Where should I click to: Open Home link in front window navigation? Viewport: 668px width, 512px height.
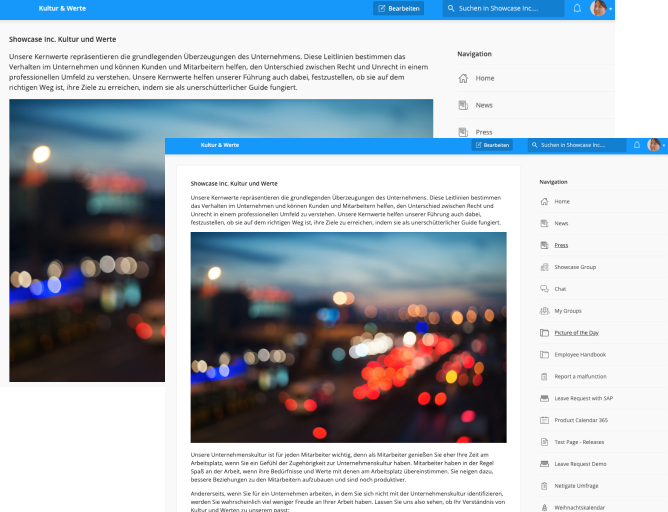(x=562, y=201)
